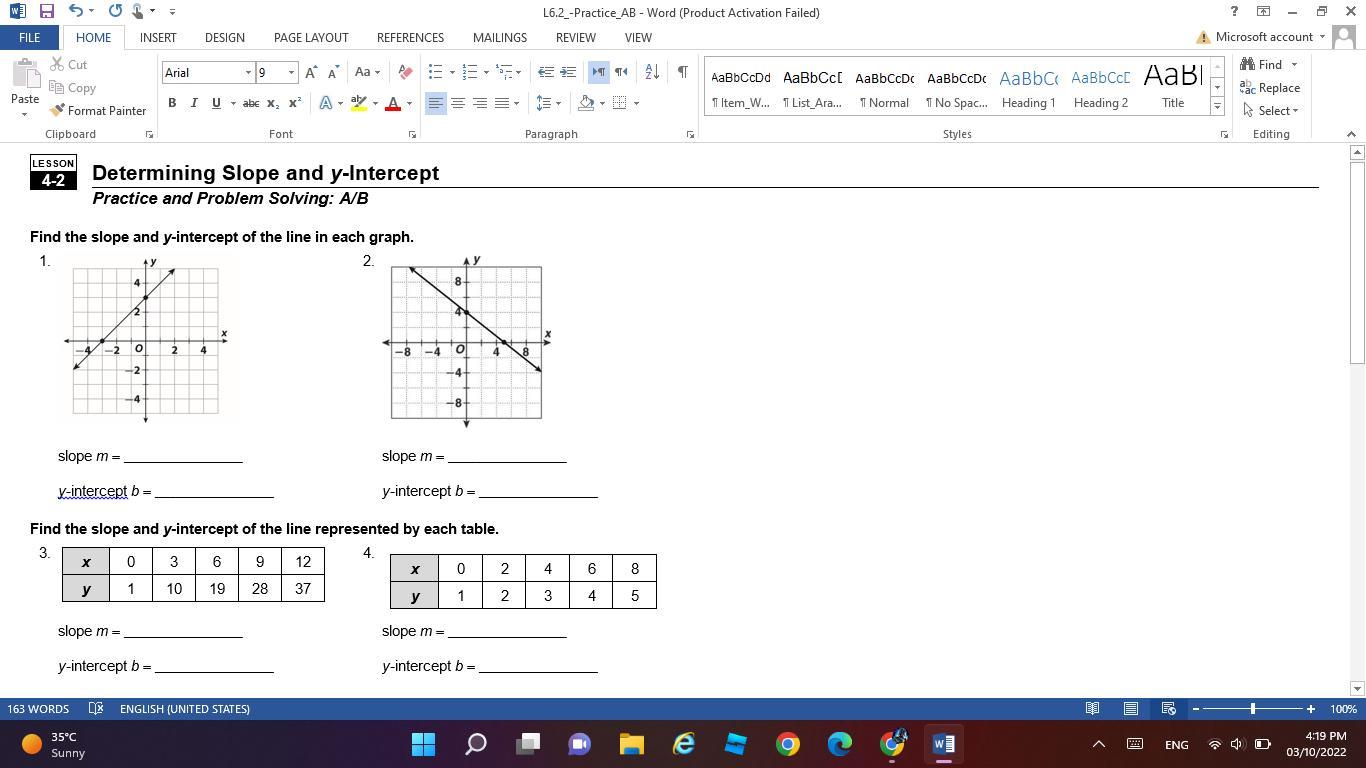The width and height of the screenshot is (1366, 768).
Task: Toggle Bold formatting
Action: (x=172, y=103)
